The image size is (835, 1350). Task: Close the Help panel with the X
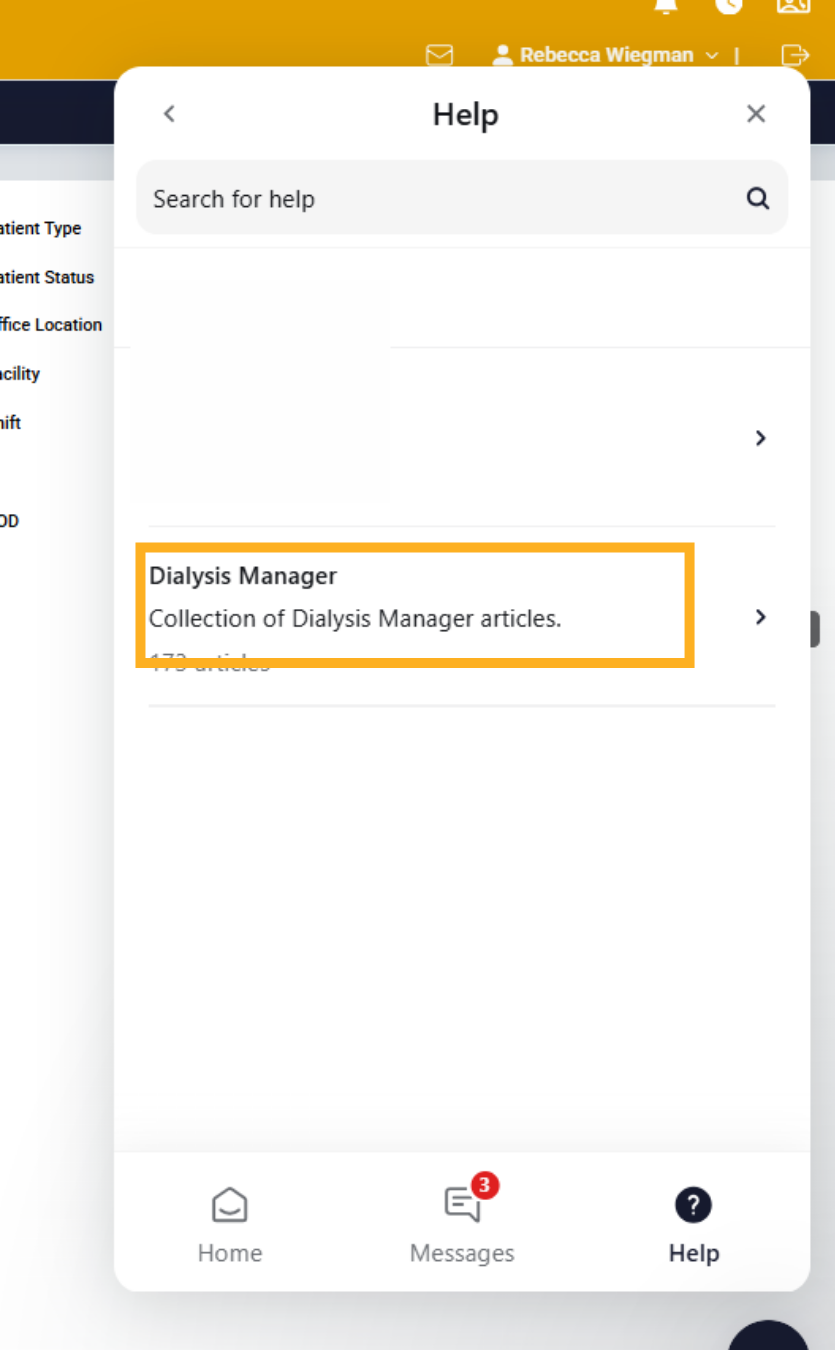756,114
